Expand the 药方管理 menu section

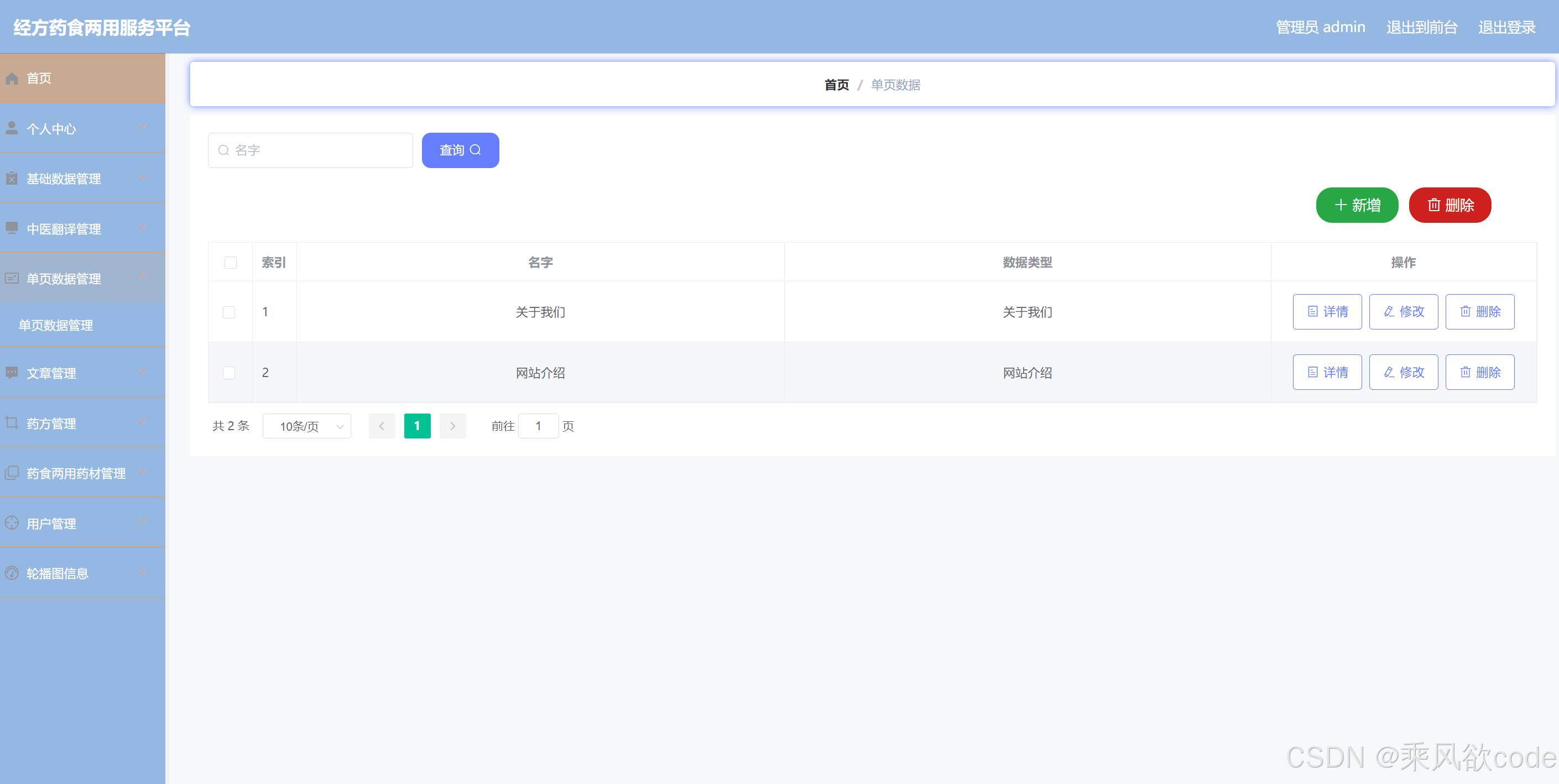point(82,423)
